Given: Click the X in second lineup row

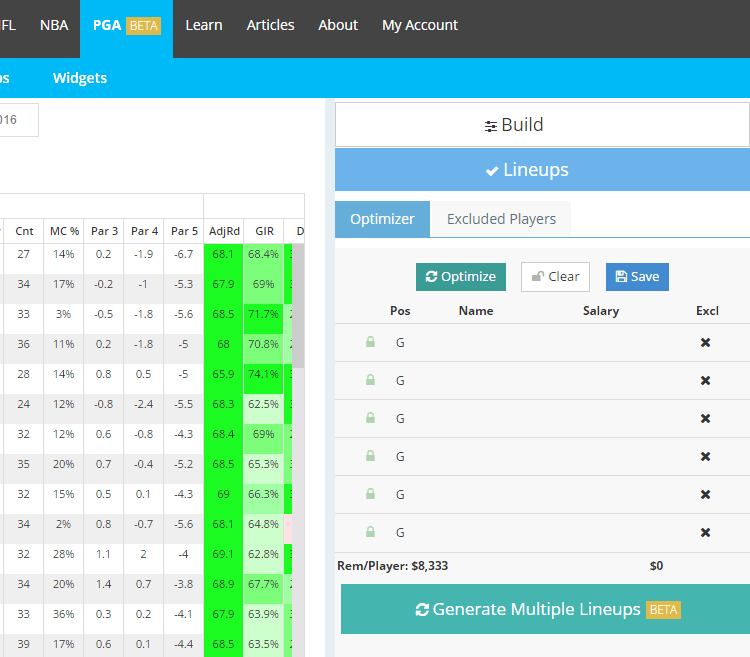Looking at the screenshot, I should (x=705, y=380).
